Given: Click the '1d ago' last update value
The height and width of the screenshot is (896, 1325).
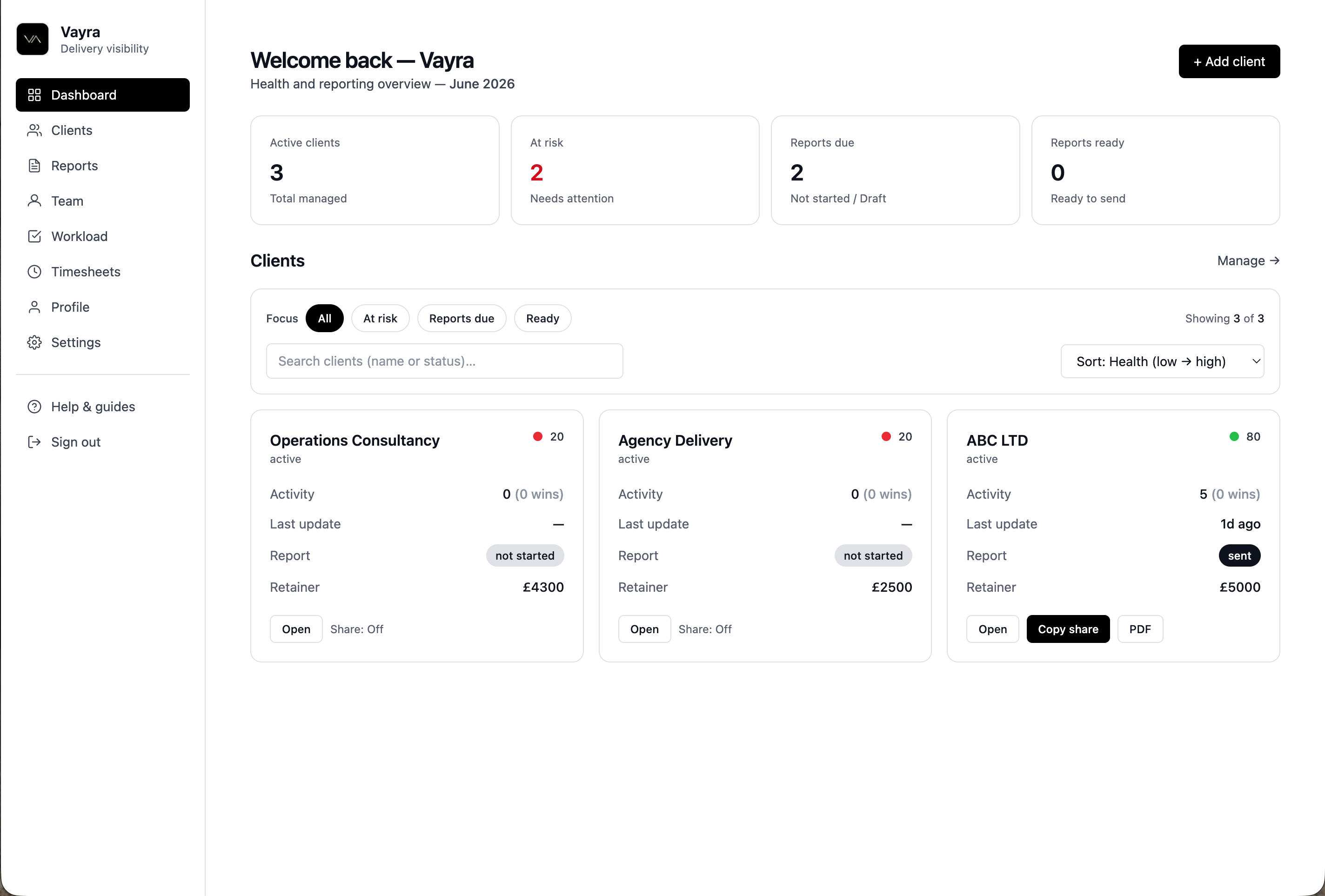Looking at the screenshot, I should tap(1241, 524).
